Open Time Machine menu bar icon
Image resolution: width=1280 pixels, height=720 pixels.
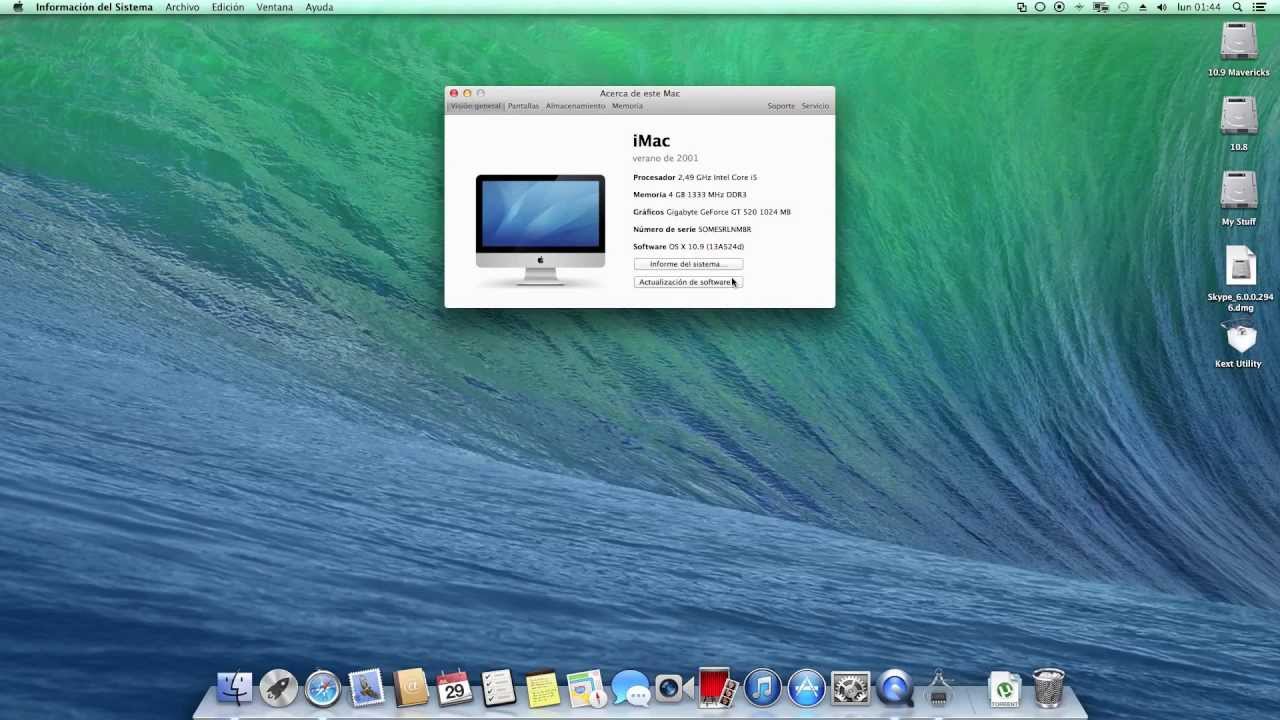click(x=1123, y=7)
